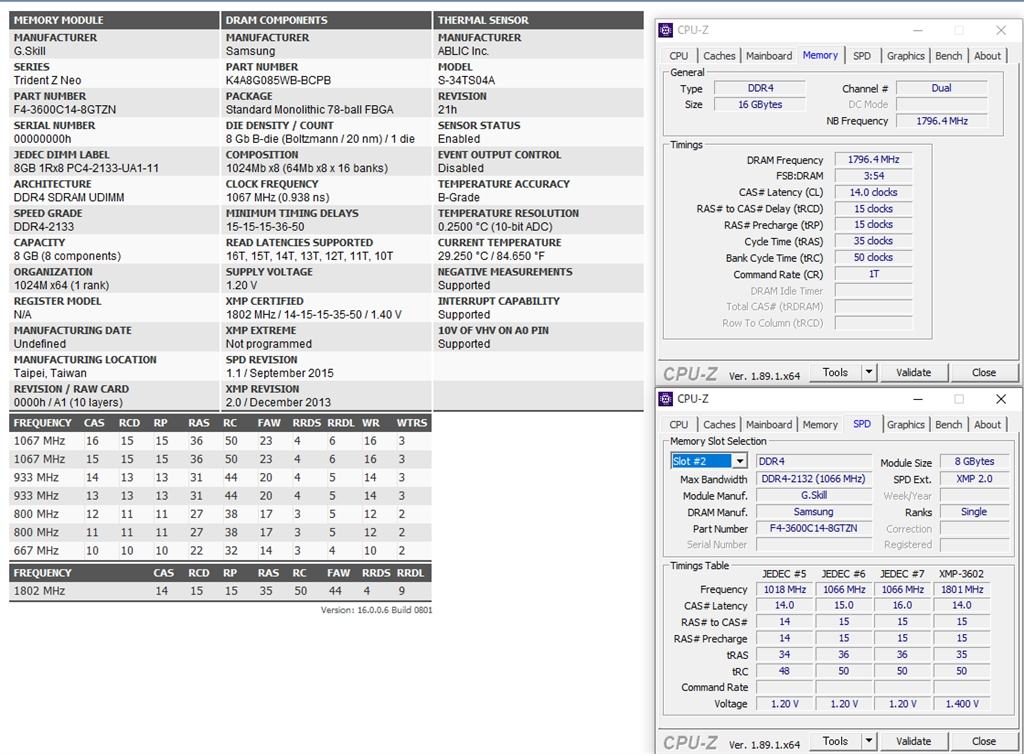
Task: Click the Max Bandwidth DDR4-2132 field
Action: tap(813, 479)
